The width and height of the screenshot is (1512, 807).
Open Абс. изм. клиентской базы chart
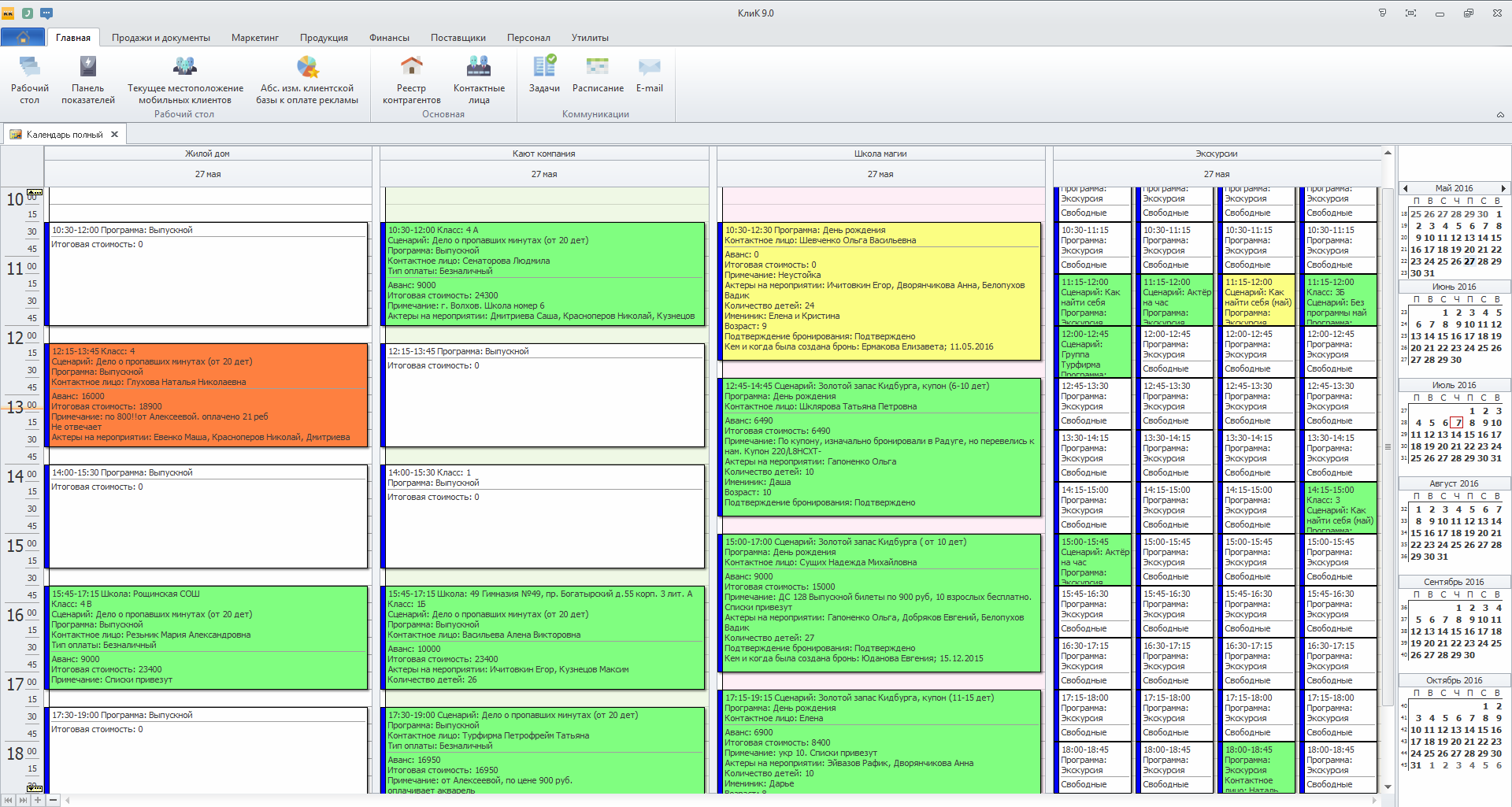[x=307, y=80]
